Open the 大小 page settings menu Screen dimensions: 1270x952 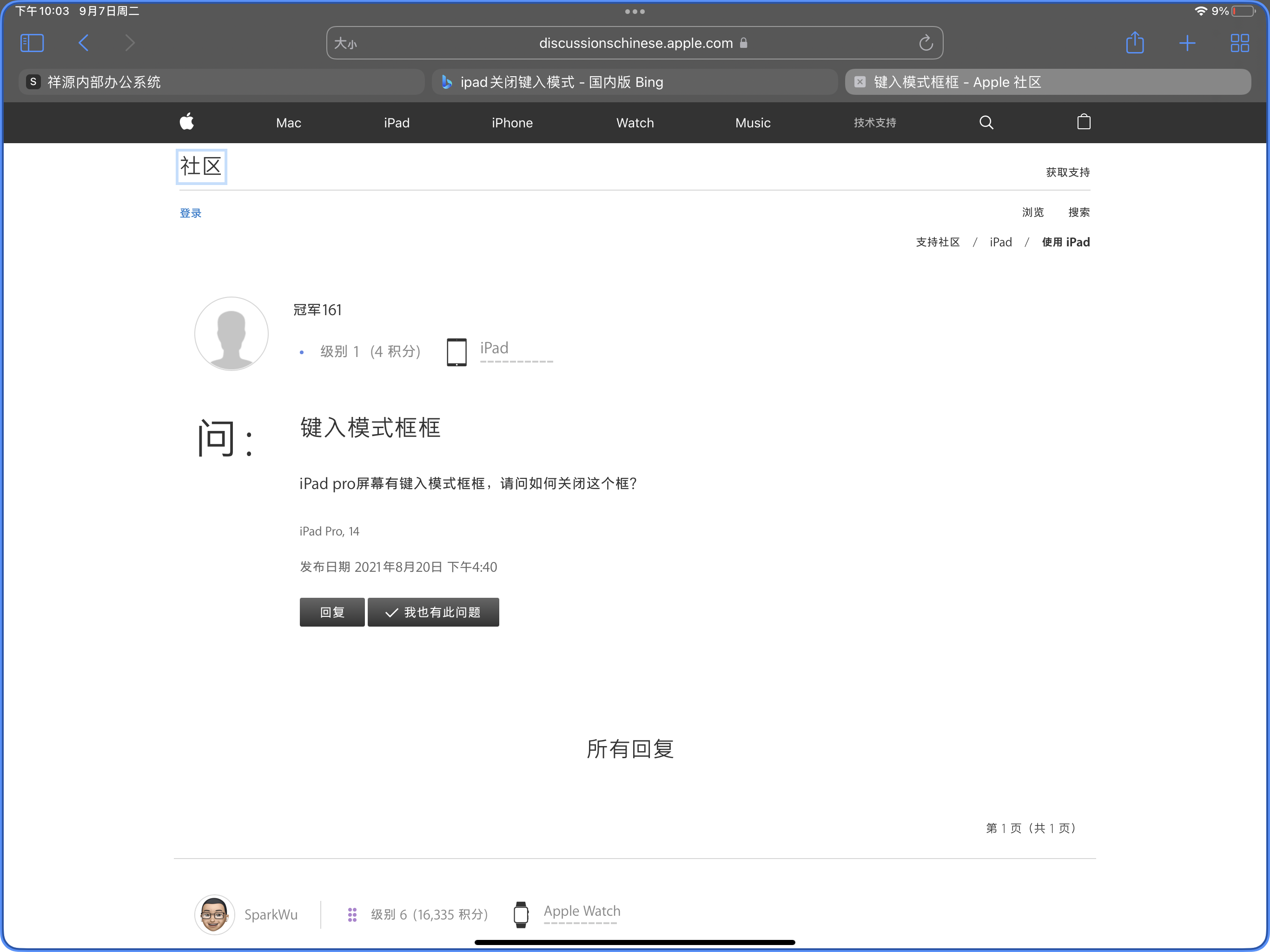pos(346,44)
